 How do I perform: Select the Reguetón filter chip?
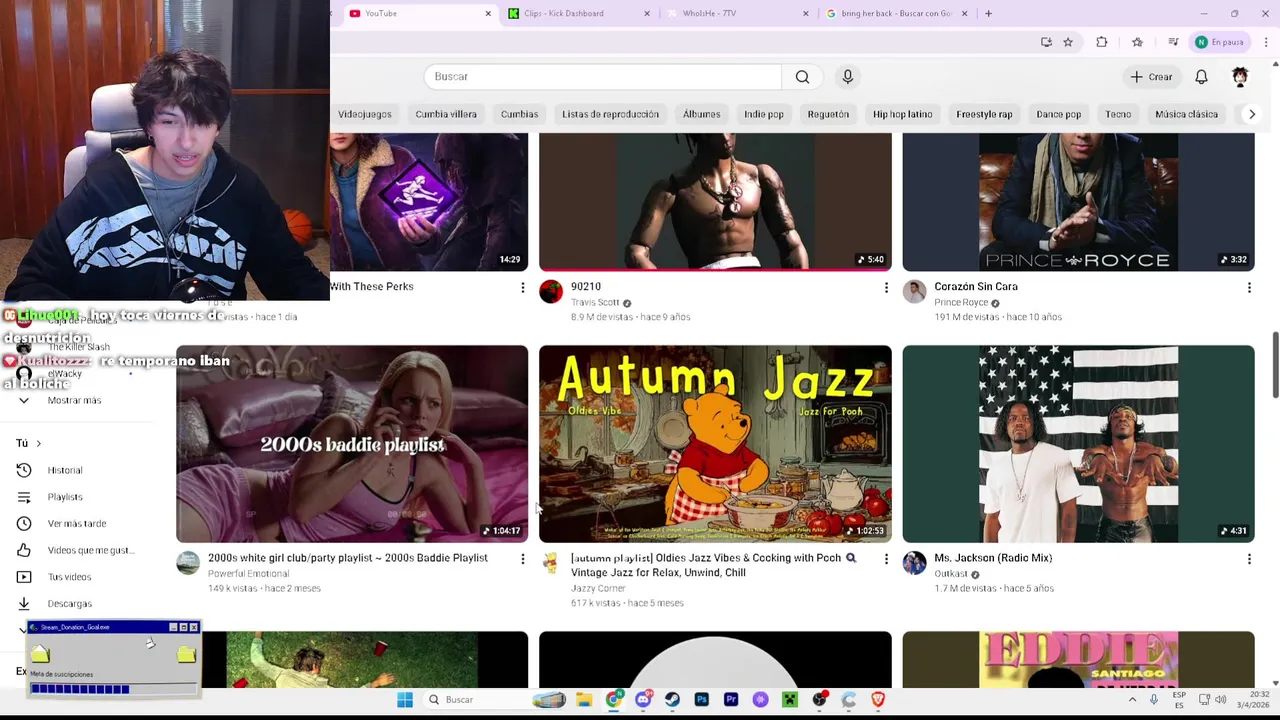[x=827, y=114]
